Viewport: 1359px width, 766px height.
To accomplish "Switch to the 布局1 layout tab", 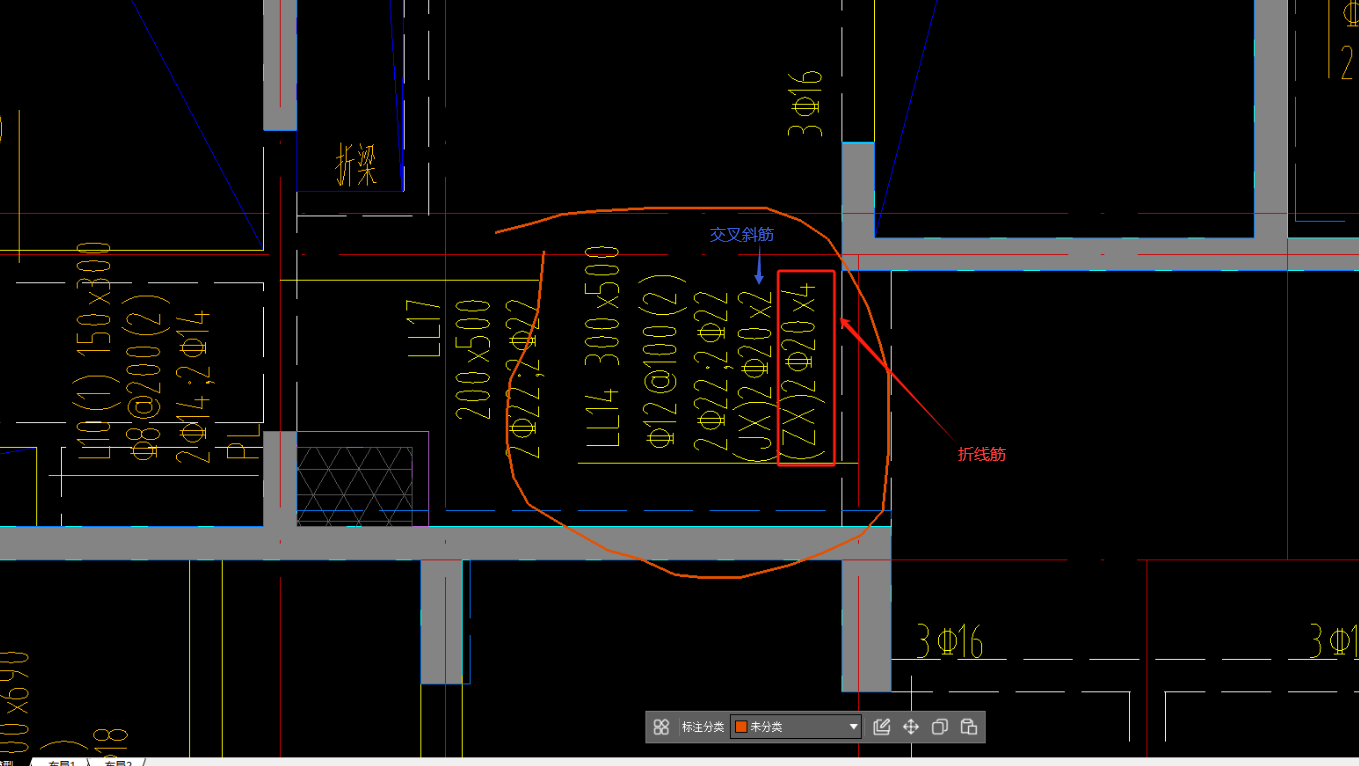I will point(61,762).
